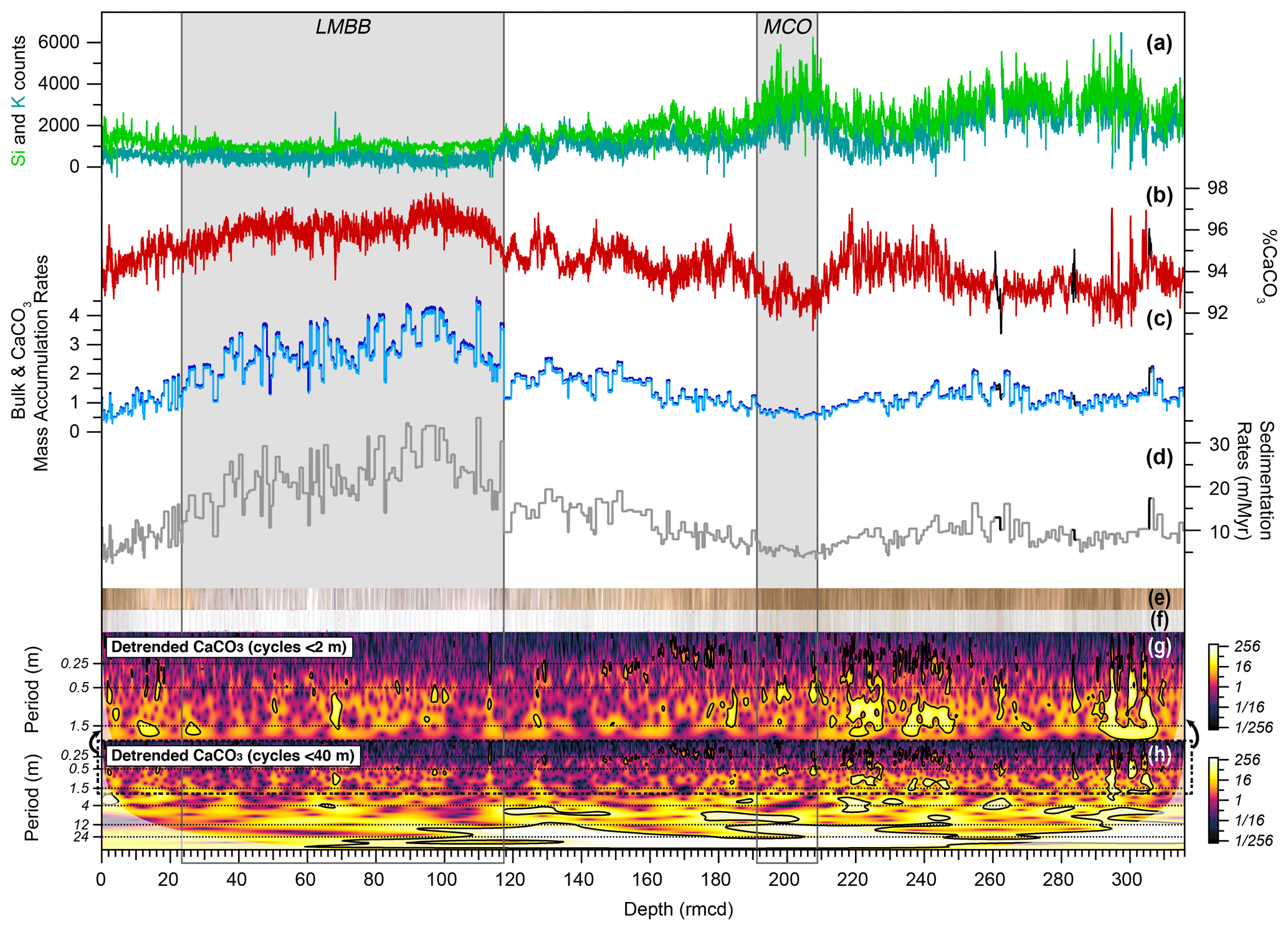Image resolution: width=1288 pixels, height=930 pixels.
Task: Click panel label (b) beside CaCO3 curve
Action: point(1159,195)
